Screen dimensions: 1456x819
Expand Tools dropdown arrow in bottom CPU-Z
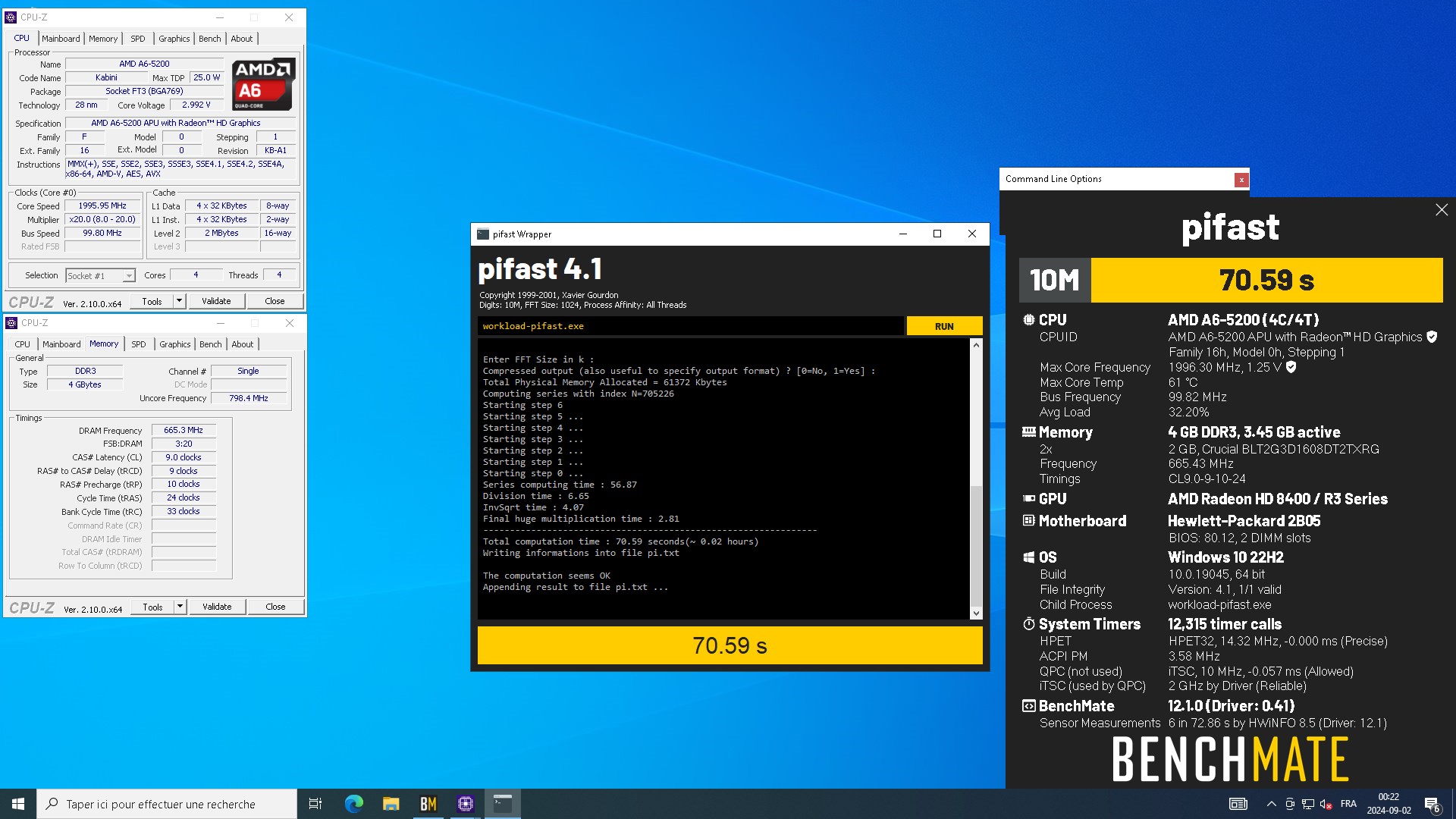pos(180,607)
